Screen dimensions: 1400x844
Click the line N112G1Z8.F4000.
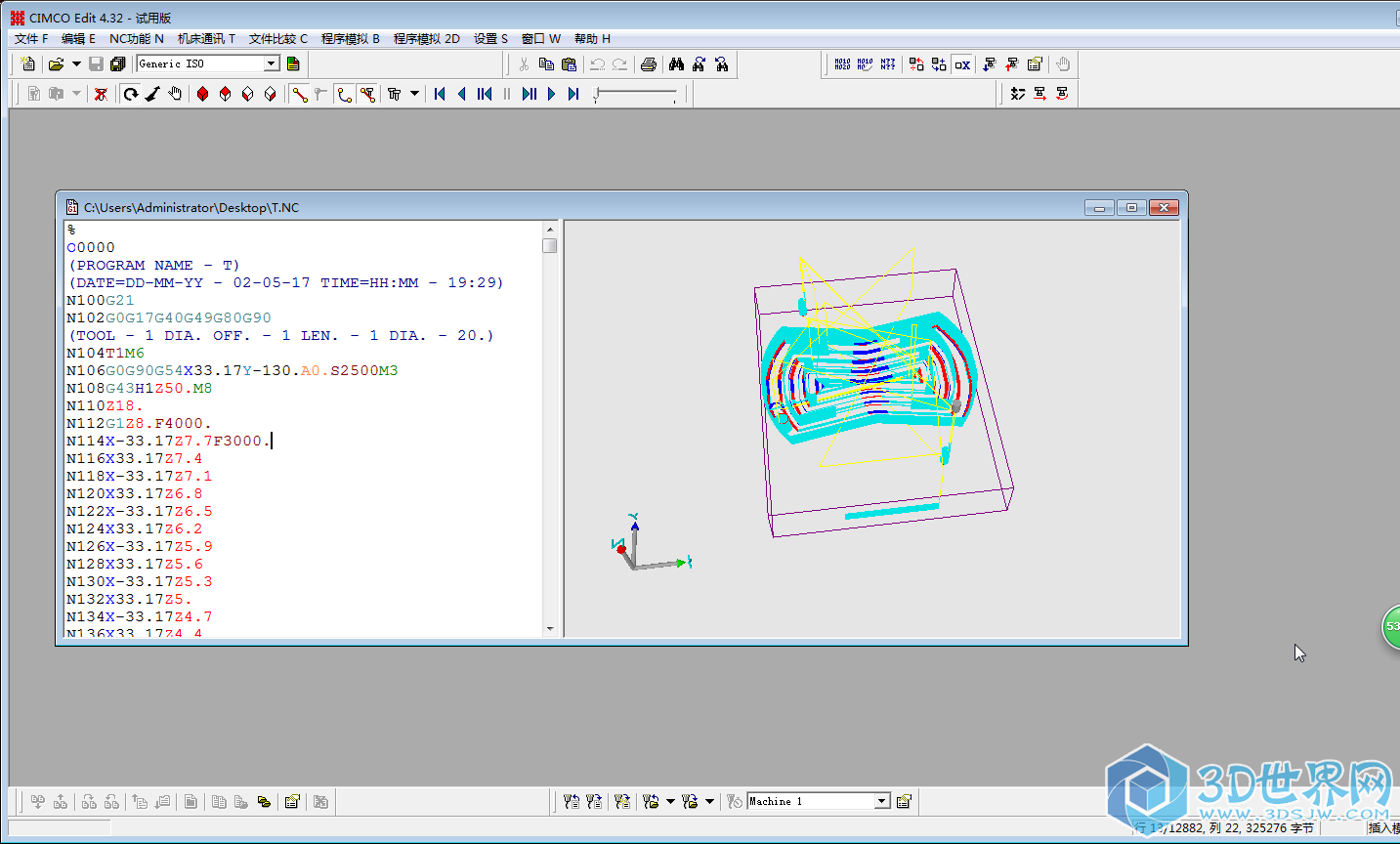tap(139, 423)
